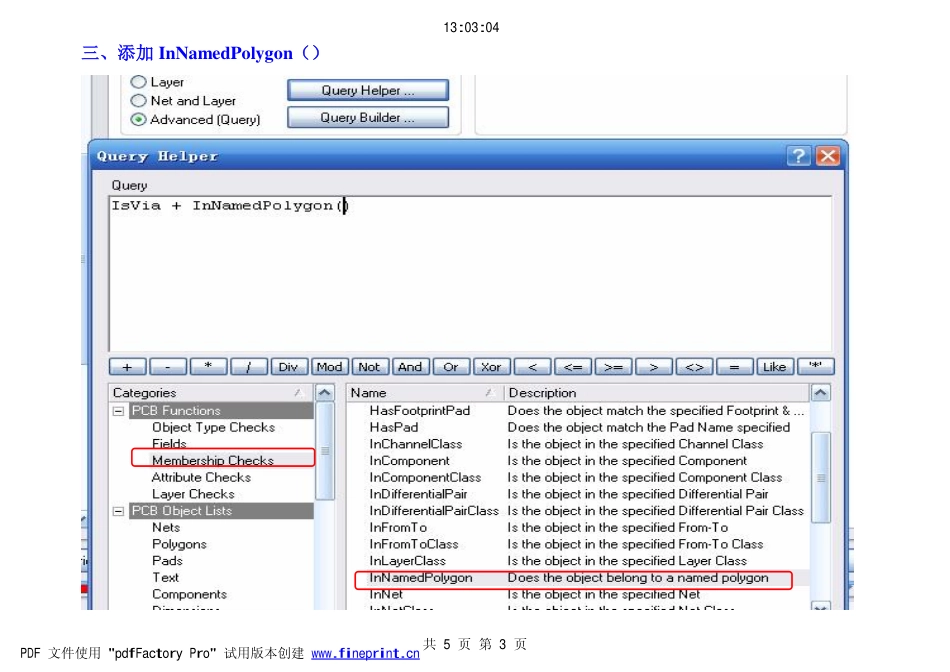Screen dimensions: 950x672
Task: Close the Query Helper dialog
Action: point(828,156)
